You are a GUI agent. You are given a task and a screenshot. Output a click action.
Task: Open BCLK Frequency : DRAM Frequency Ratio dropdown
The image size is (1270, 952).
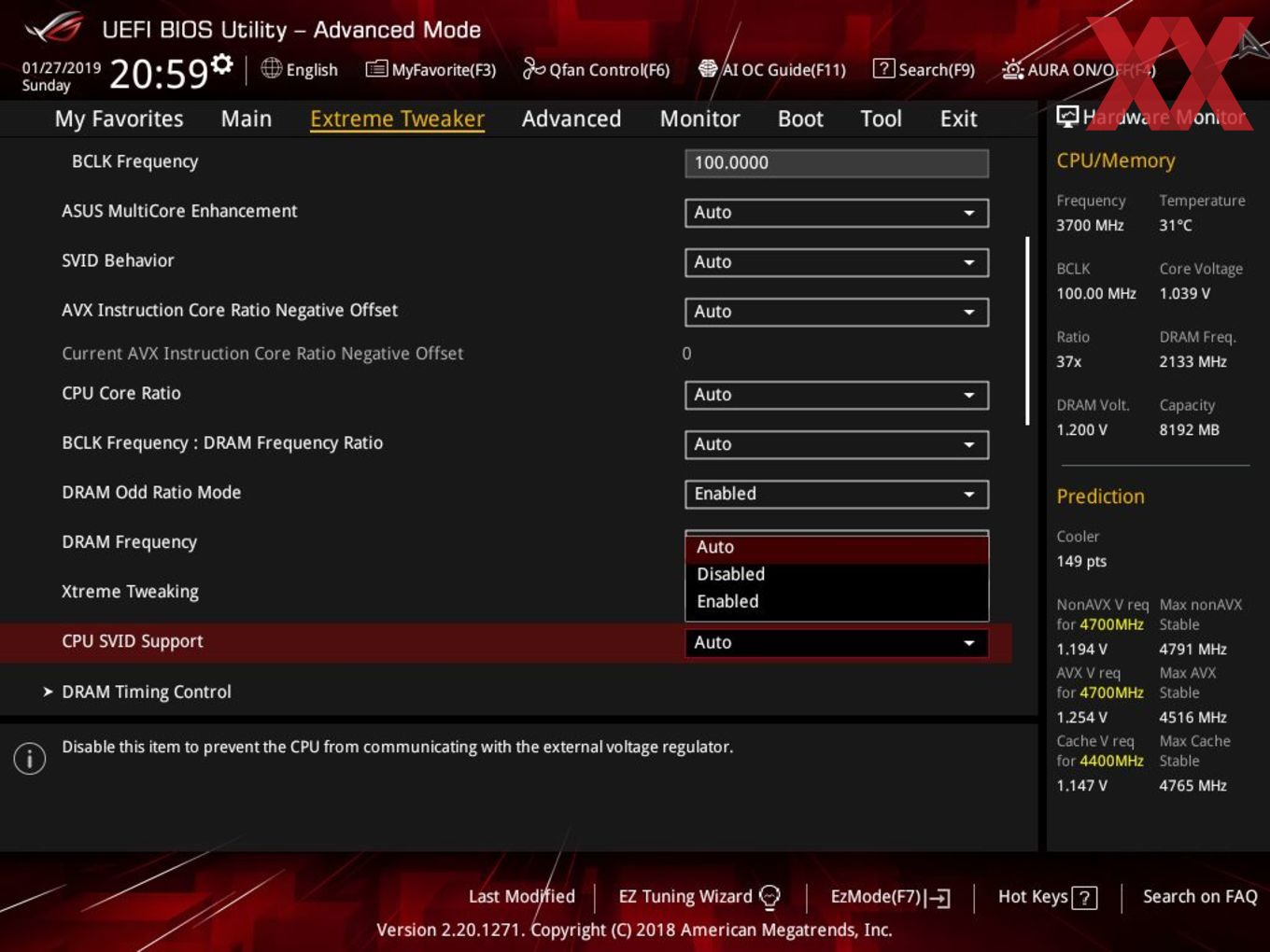click(x=837, y=444)
